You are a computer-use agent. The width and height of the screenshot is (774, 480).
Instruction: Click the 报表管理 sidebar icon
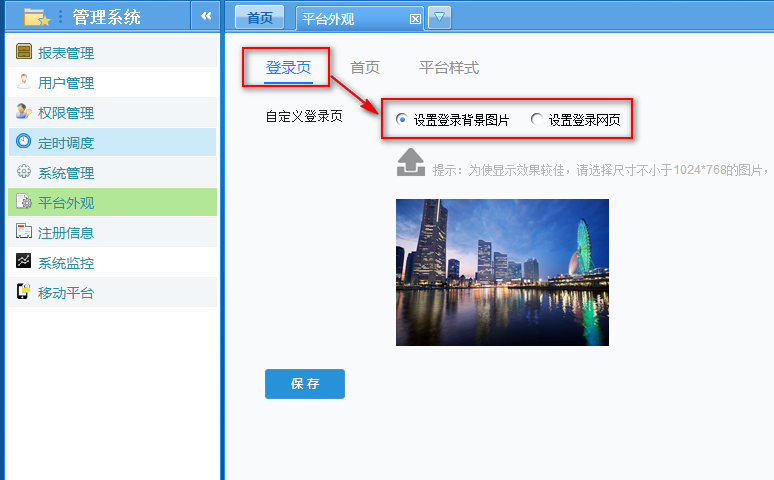point(24,51)
